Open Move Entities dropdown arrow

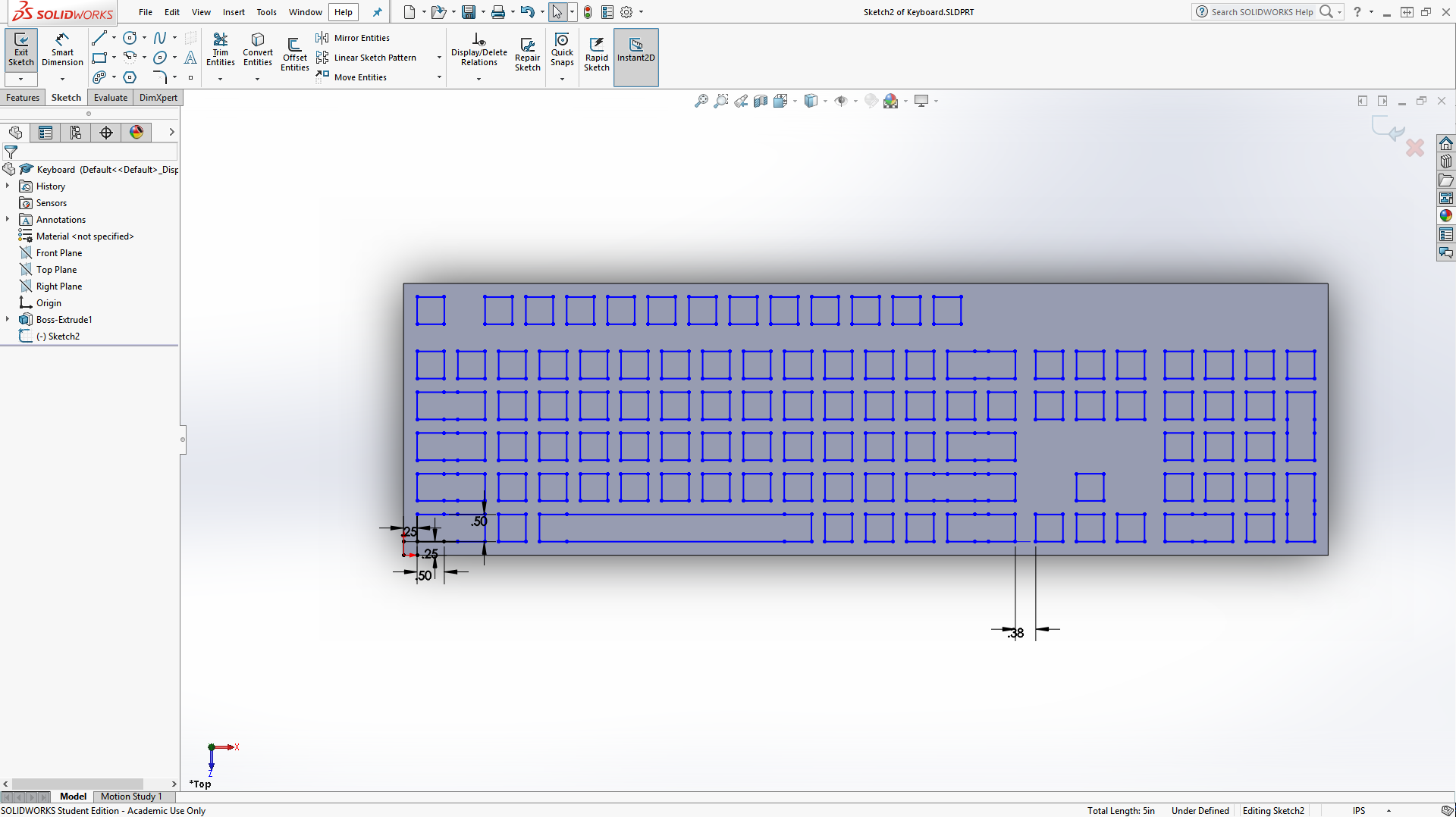coord(439,77)
